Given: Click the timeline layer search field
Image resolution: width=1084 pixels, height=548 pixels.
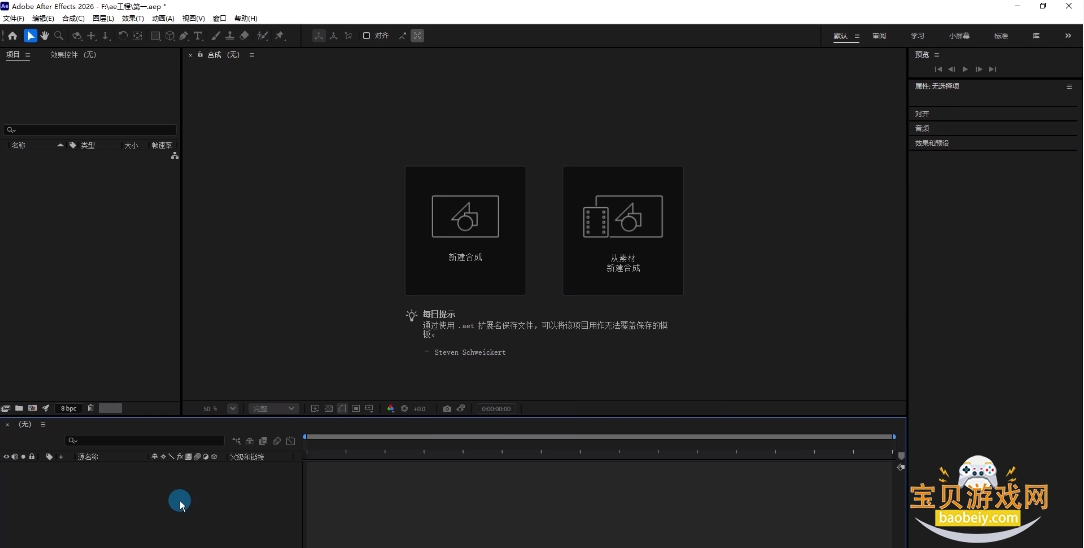Looking at the screenshot, I should (144, 440).
